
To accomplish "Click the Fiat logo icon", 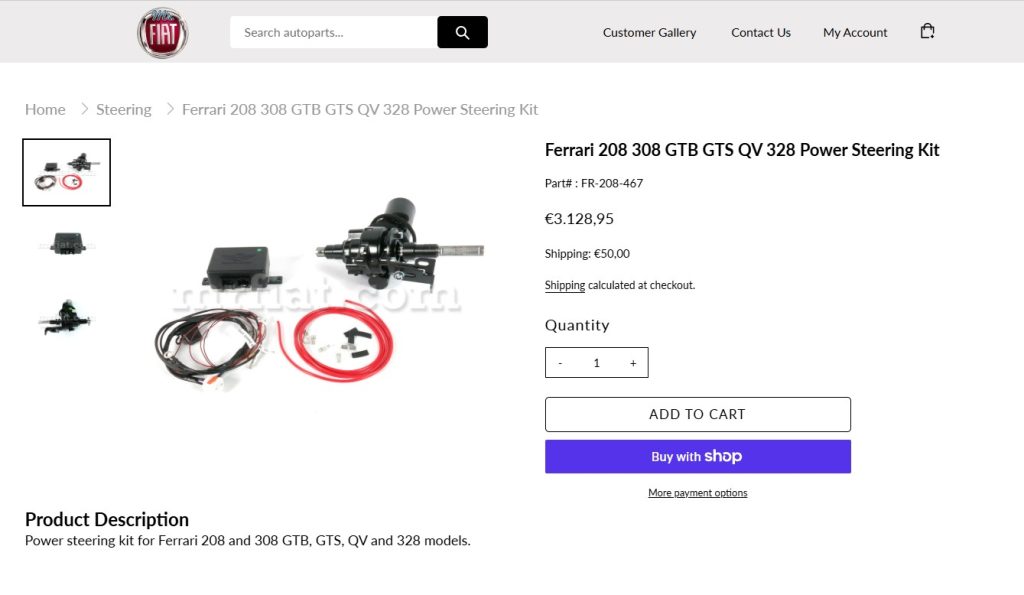I will [162, 33].
